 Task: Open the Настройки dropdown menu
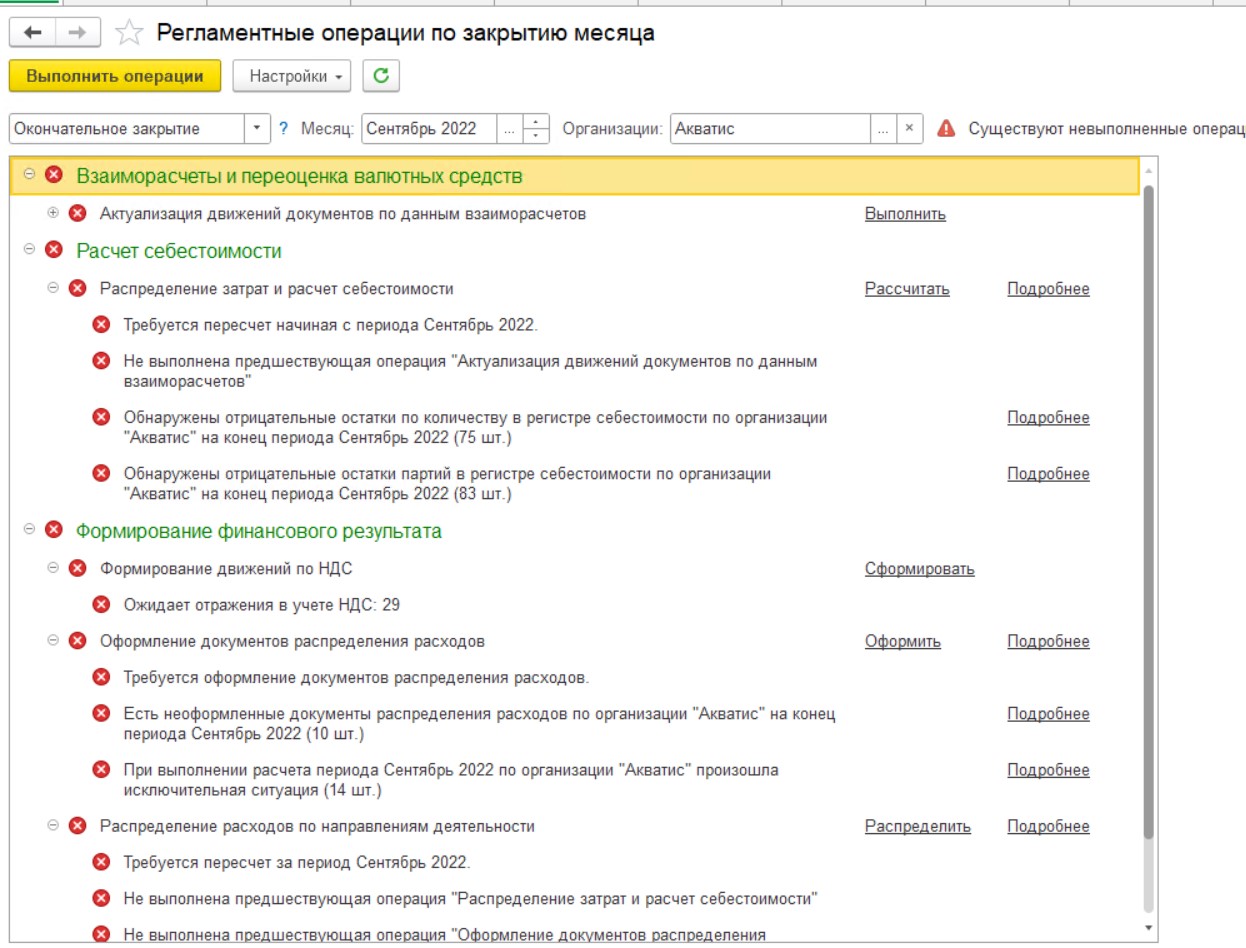coord(291,76)
